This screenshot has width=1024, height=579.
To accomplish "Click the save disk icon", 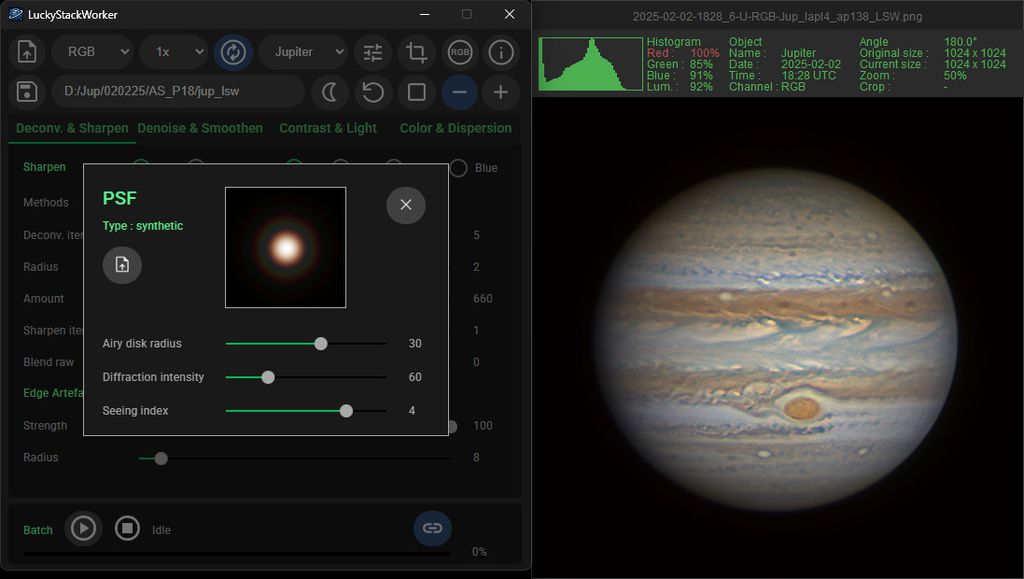I will (x=27, y=91).
